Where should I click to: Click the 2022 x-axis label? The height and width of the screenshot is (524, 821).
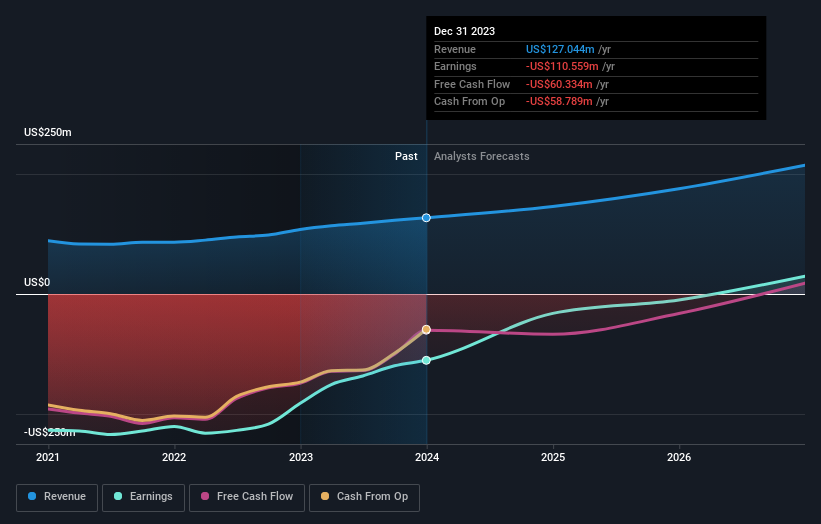[174, 458]
